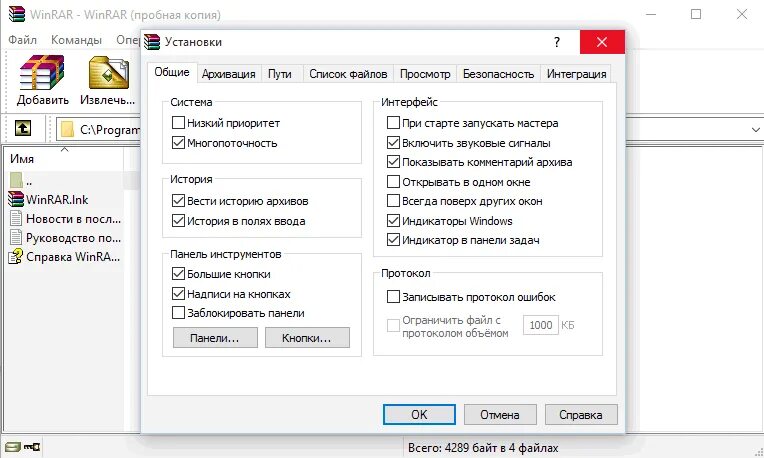Click the Извлечь extract toolbar icon
Viewport: 764px width, 458px height.
108,73
